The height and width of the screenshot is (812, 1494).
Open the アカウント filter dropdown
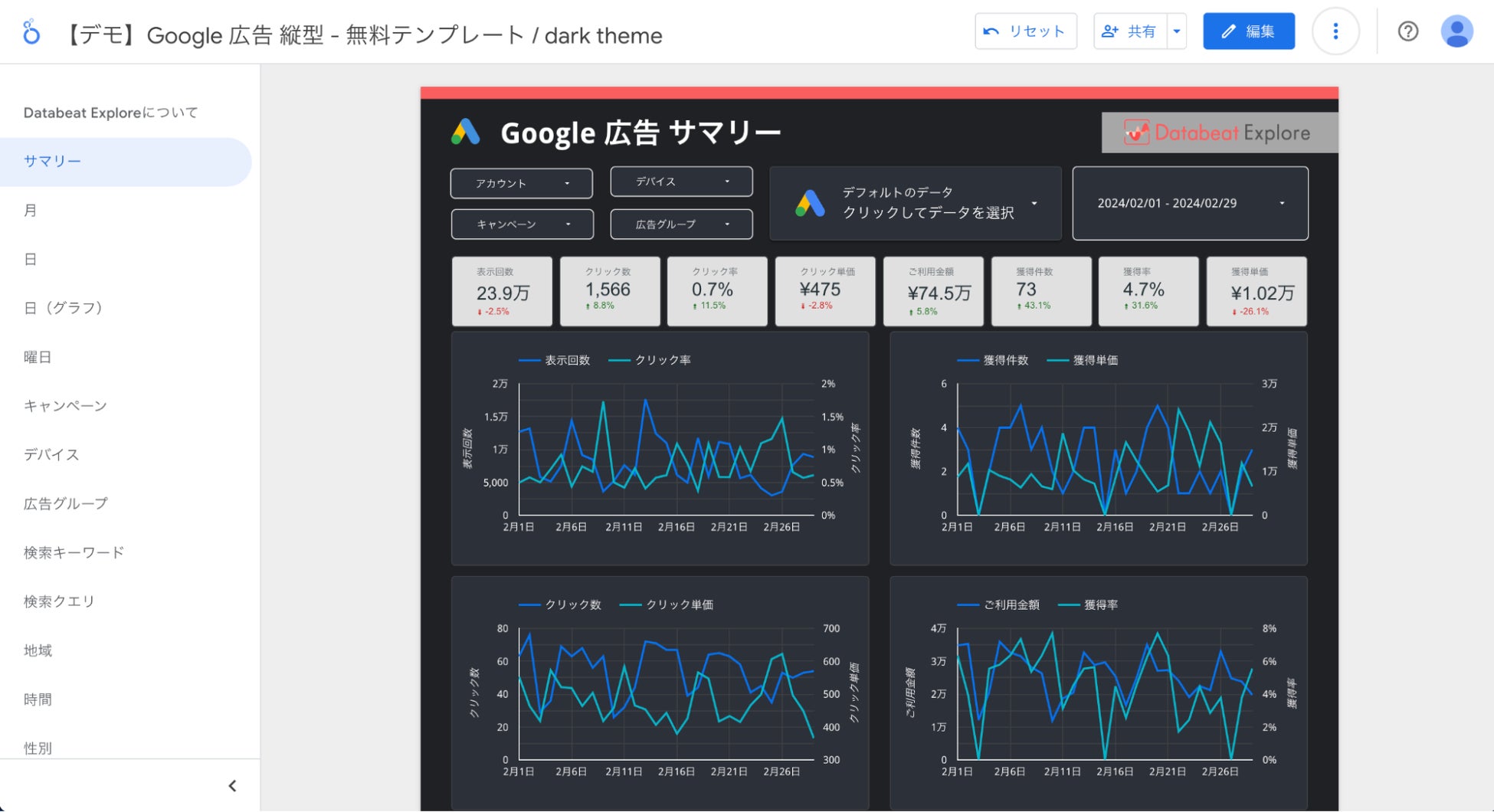(521, 184)
